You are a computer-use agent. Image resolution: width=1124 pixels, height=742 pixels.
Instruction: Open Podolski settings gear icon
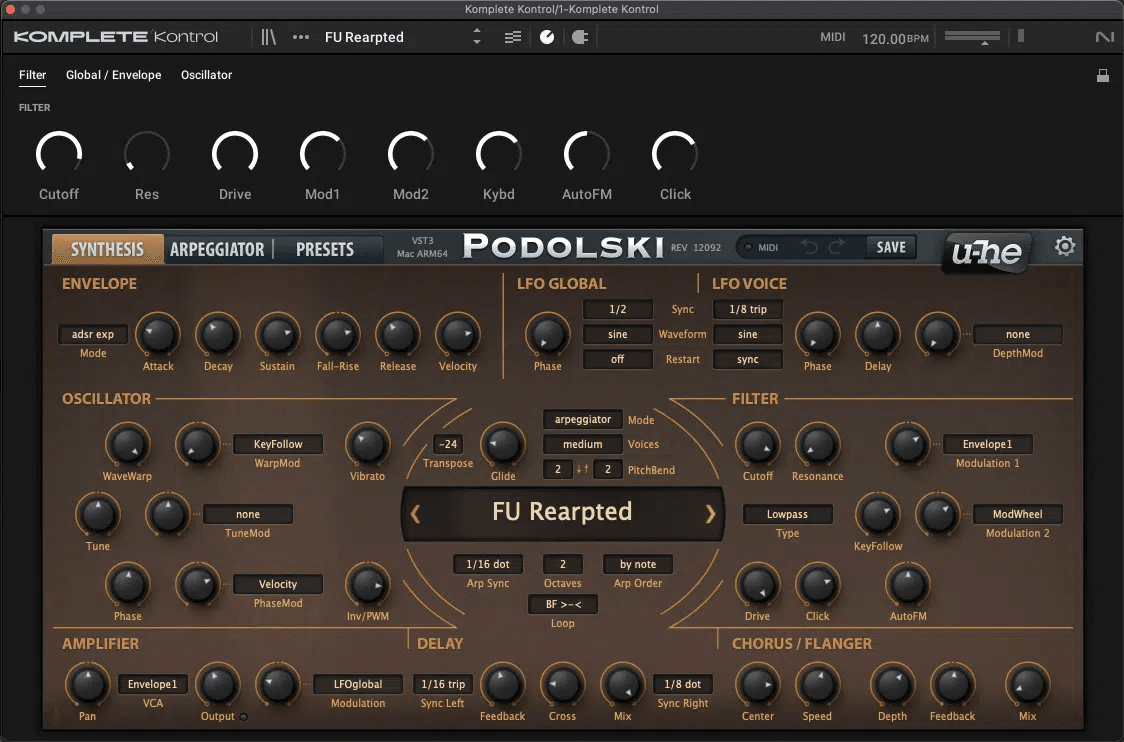click(x=1065, y=247)
